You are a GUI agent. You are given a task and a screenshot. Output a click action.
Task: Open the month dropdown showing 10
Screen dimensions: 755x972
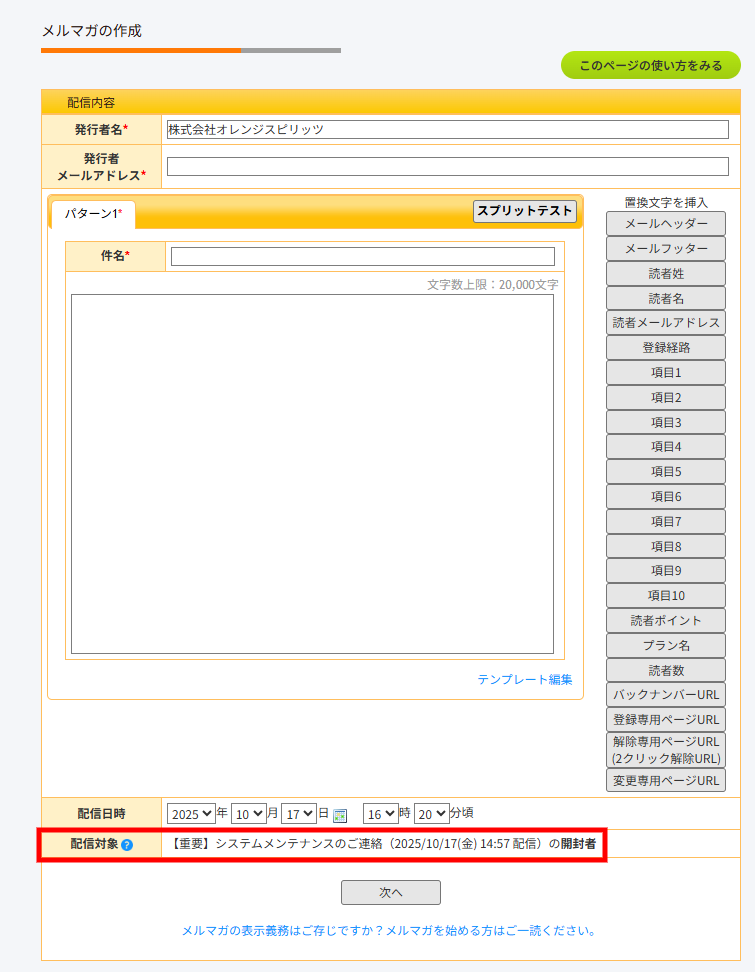click(247, 814)
